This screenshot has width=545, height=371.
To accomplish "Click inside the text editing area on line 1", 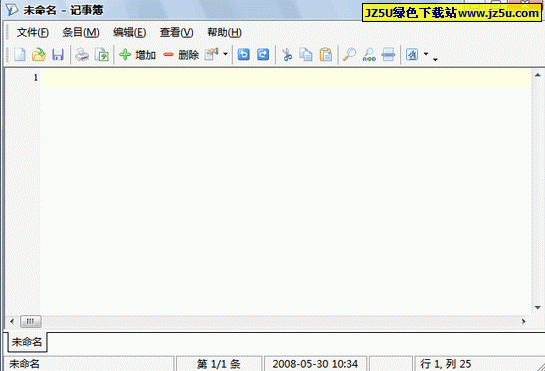I will click(287, 78).
